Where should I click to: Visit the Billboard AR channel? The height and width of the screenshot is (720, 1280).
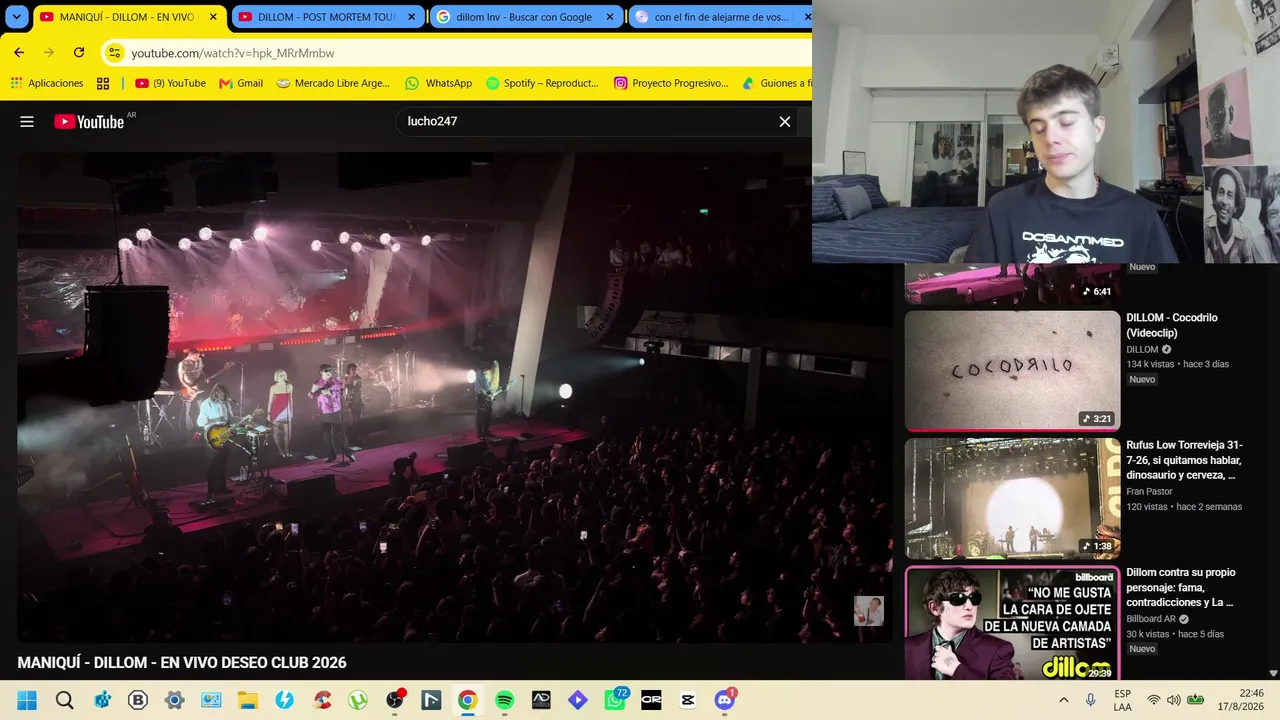[x=1151, y=619]
